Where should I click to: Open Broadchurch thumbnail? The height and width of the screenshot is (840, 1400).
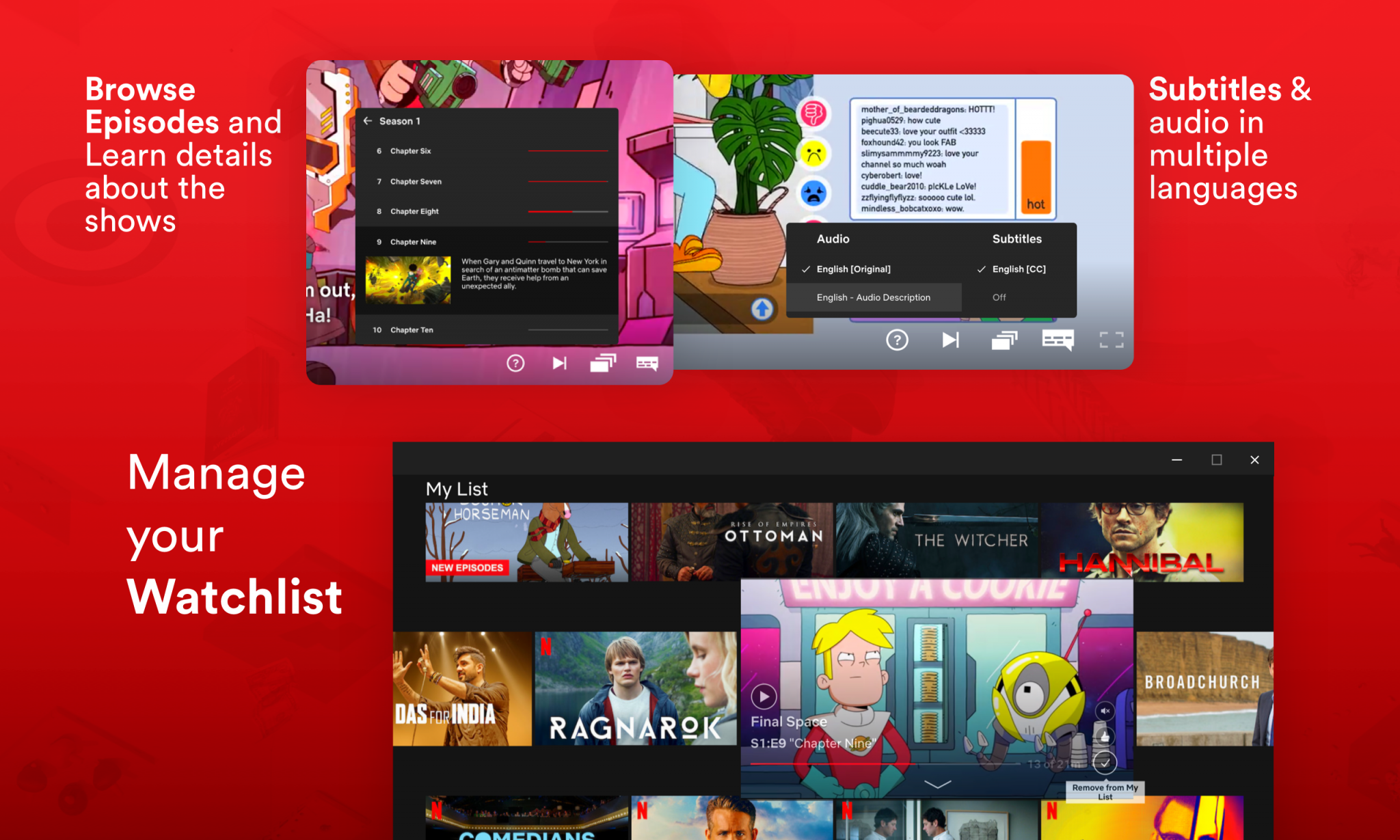[1204, 688]
